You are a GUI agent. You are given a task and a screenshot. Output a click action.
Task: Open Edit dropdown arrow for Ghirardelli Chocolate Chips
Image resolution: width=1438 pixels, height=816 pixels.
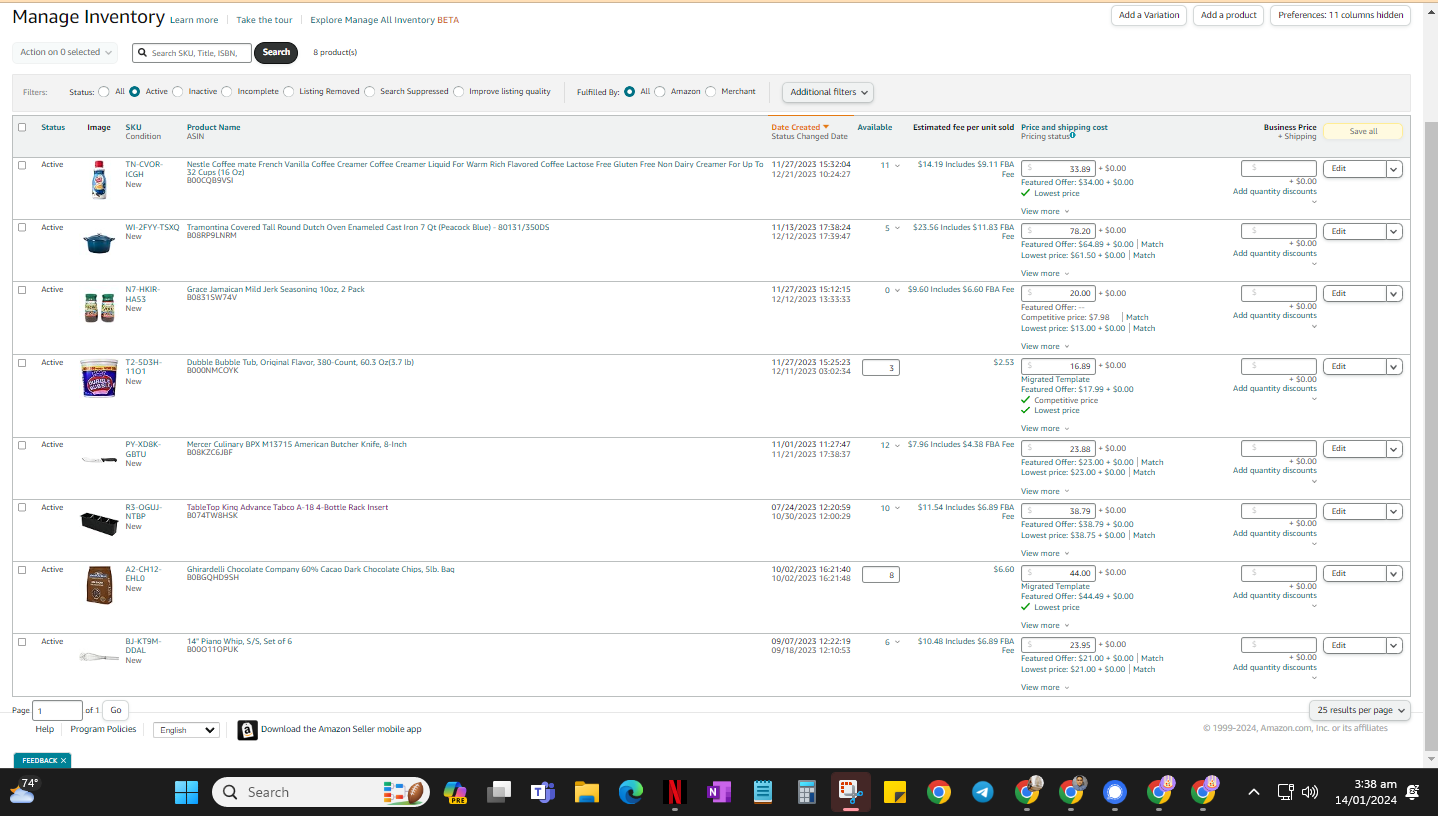pyautogui.click(x=1394, y=574)
